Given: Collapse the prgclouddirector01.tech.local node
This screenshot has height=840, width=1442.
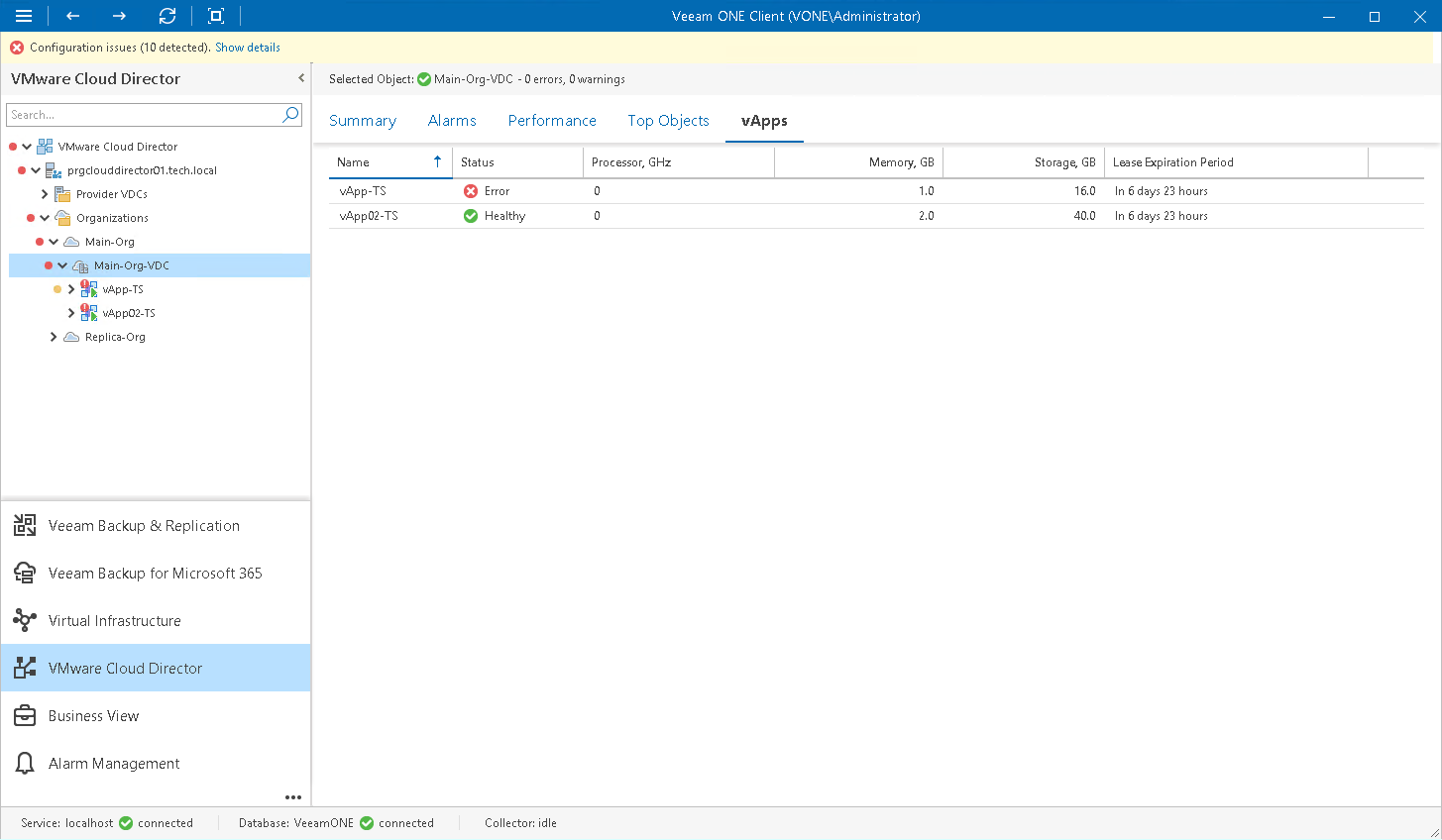Looking at the screenshot, I should point(36,170).
